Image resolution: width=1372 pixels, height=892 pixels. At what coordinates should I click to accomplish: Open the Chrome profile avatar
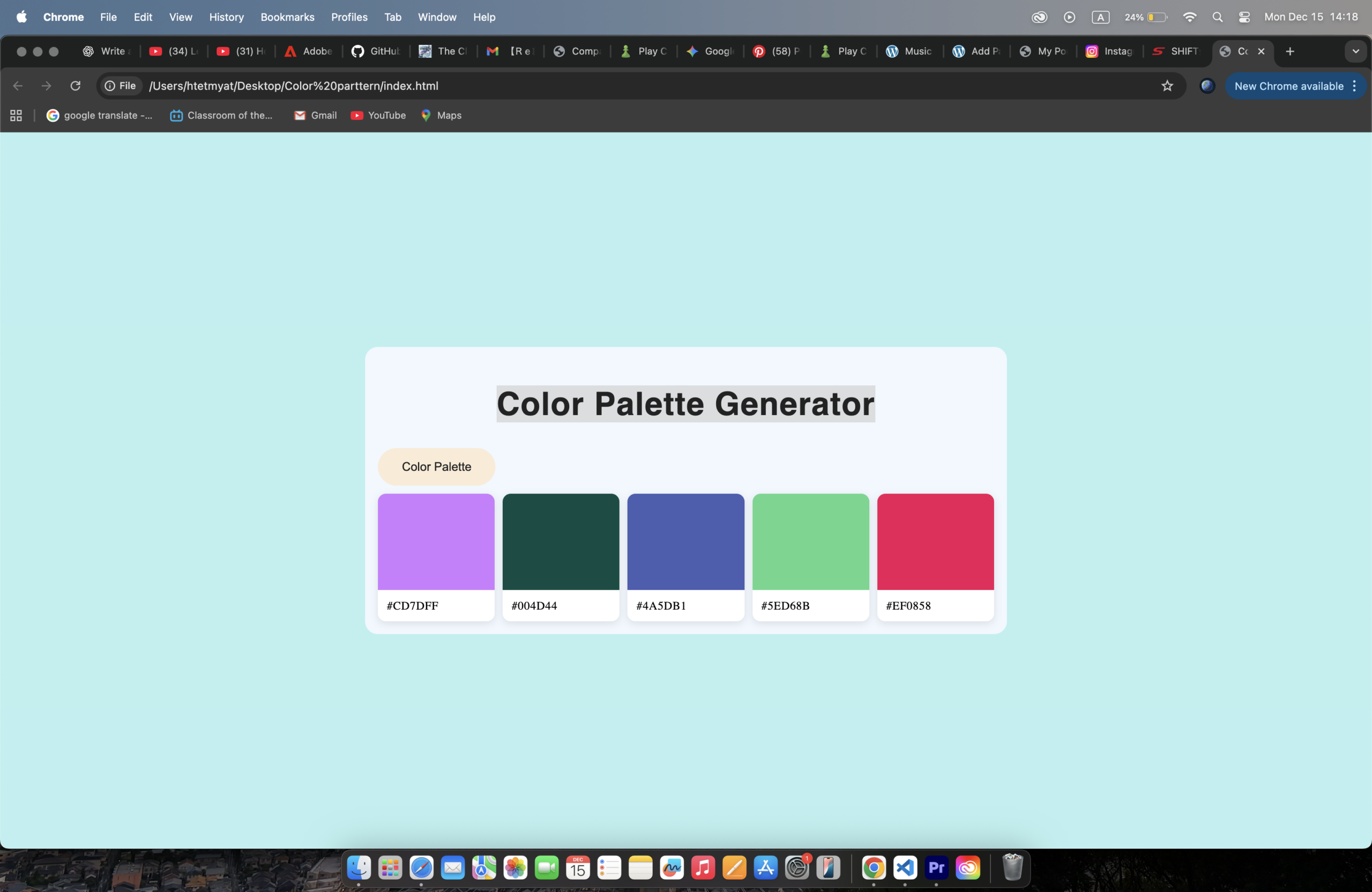tap(1206, 86)
